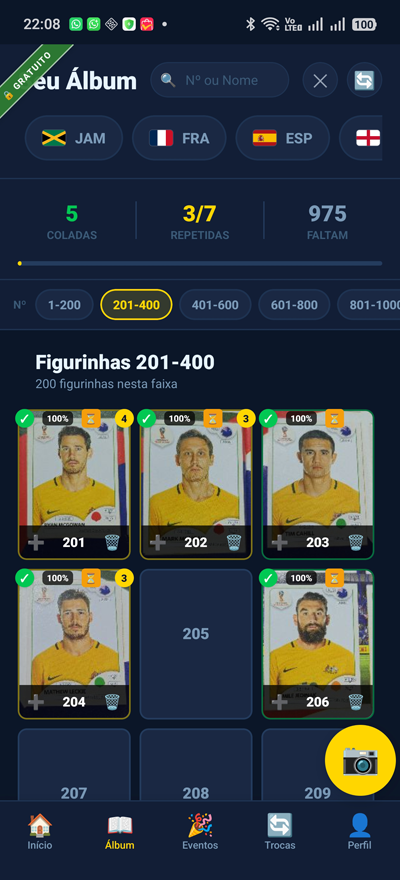Delete sticker 201 with trash icon
400x880 pixels.
[112, 542]
